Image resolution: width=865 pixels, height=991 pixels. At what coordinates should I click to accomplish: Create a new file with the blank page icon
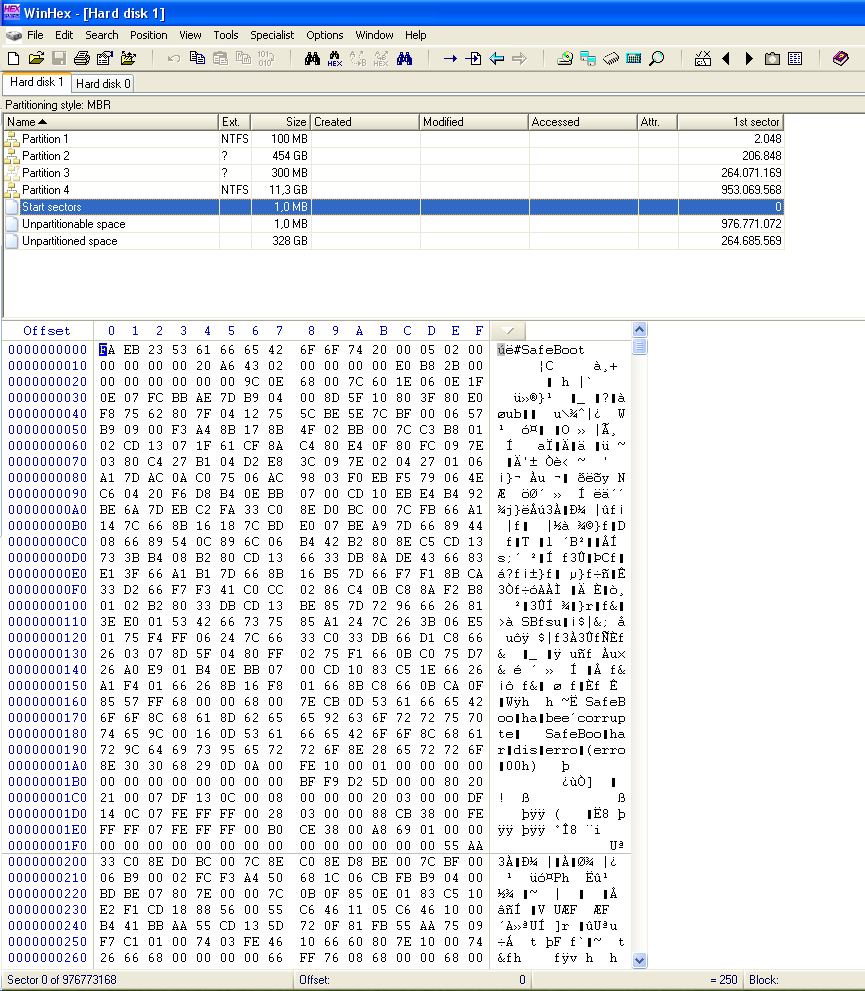[13, 59]
